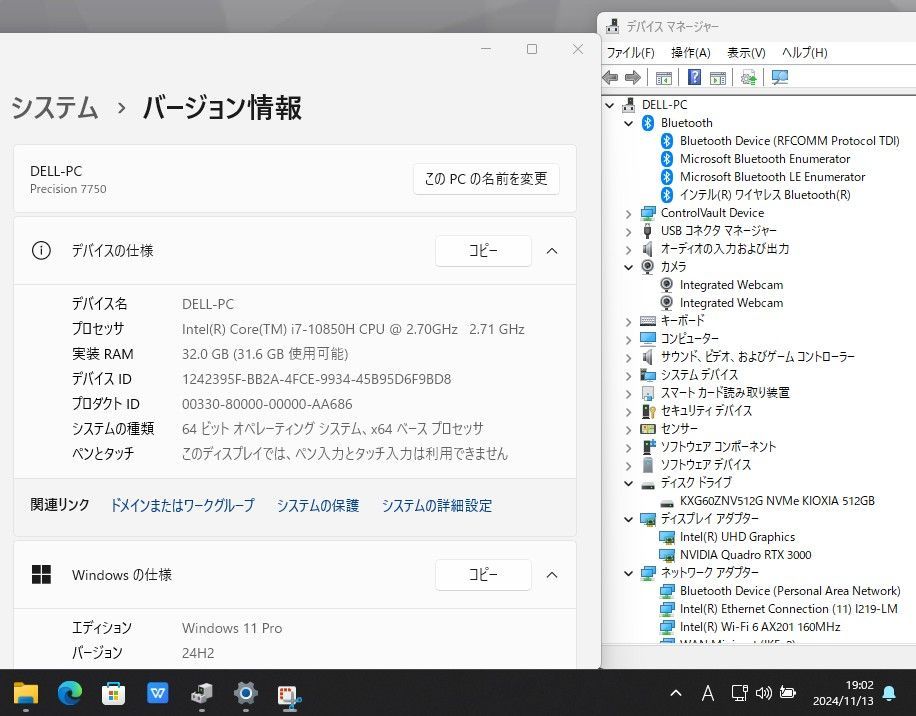916x716 pixels.
Task: Select Microsoft Bluetooth LE Enumerator
Action: pos(772,177)
